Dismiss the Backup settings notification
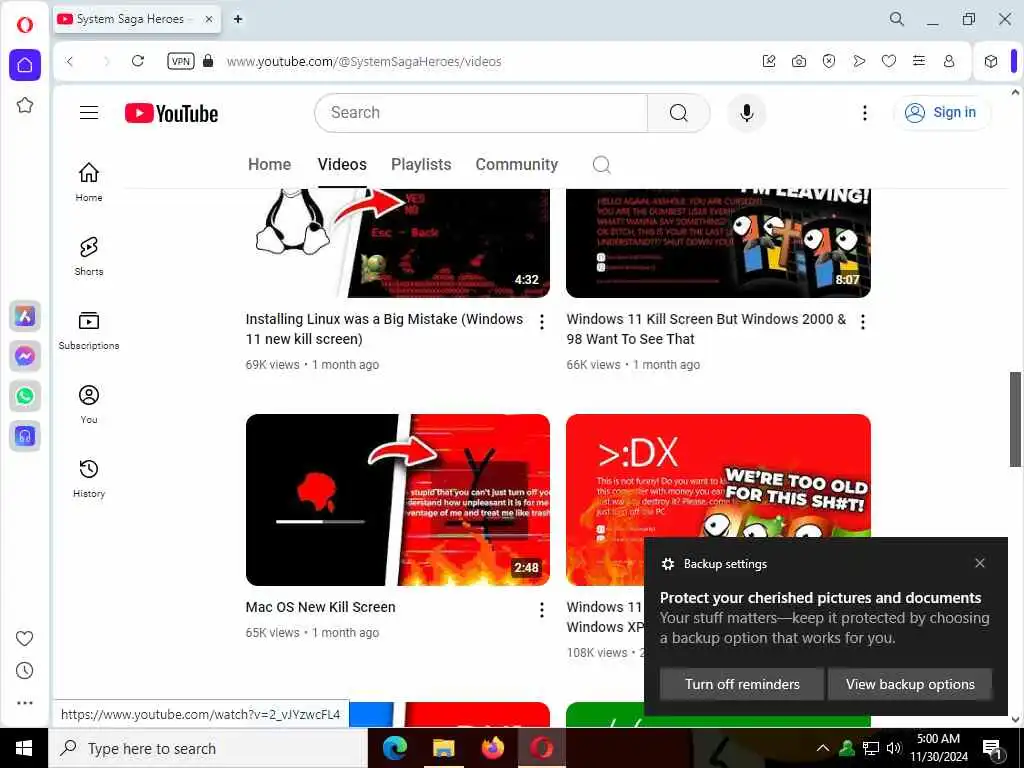Screen dimensions: 1024x768 980,563
